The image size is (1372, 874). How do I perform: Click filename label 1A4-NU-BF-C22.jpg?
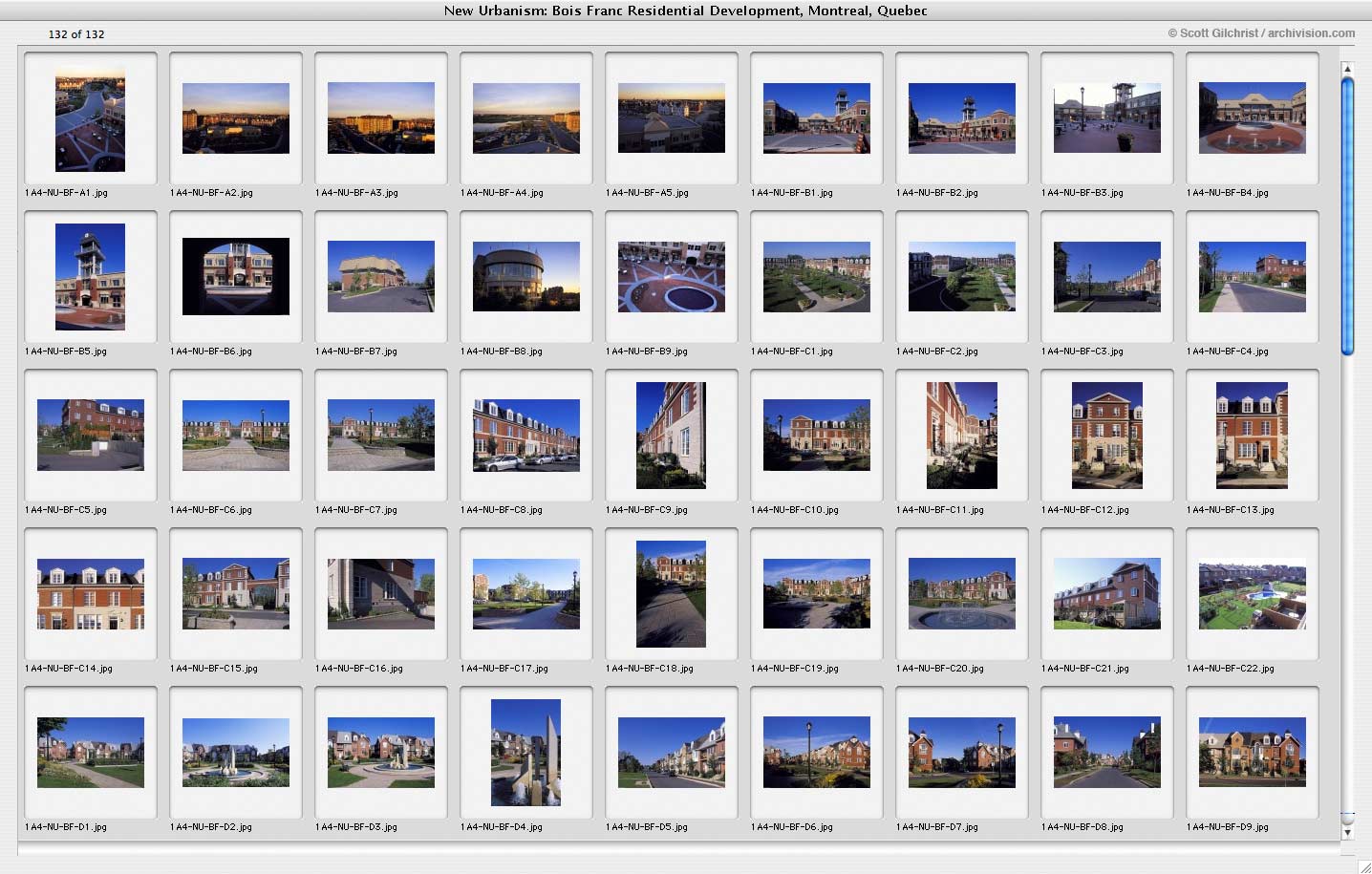click(x=1231, y=669)
